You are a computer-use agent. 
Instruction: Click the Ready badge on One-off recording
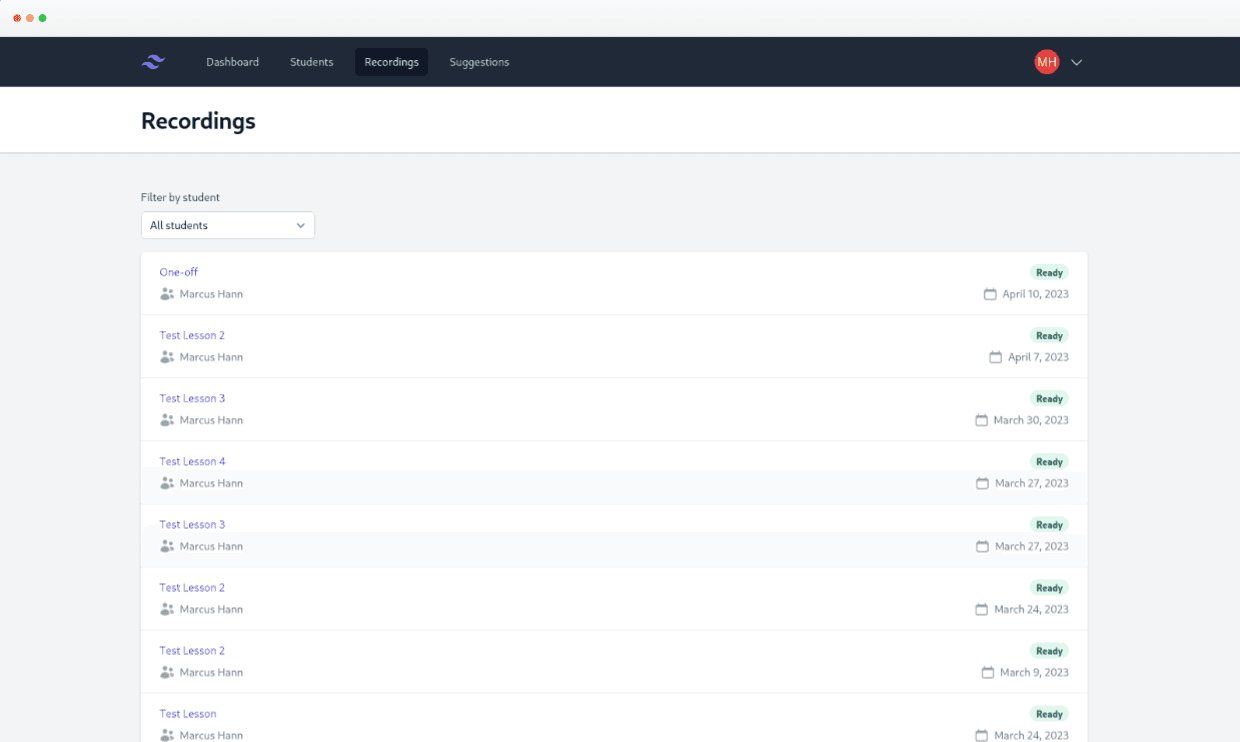click(x=1049, y=272)
